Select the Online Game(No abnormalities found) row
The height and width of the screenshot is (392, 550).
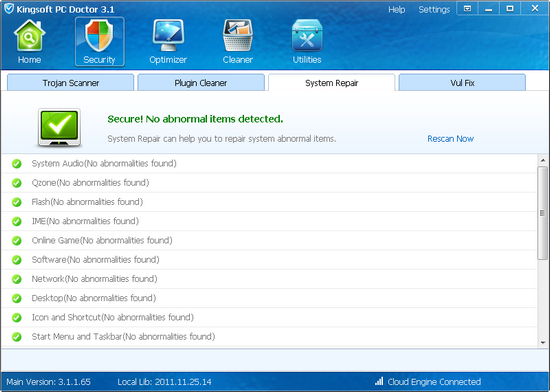(269, 241)
